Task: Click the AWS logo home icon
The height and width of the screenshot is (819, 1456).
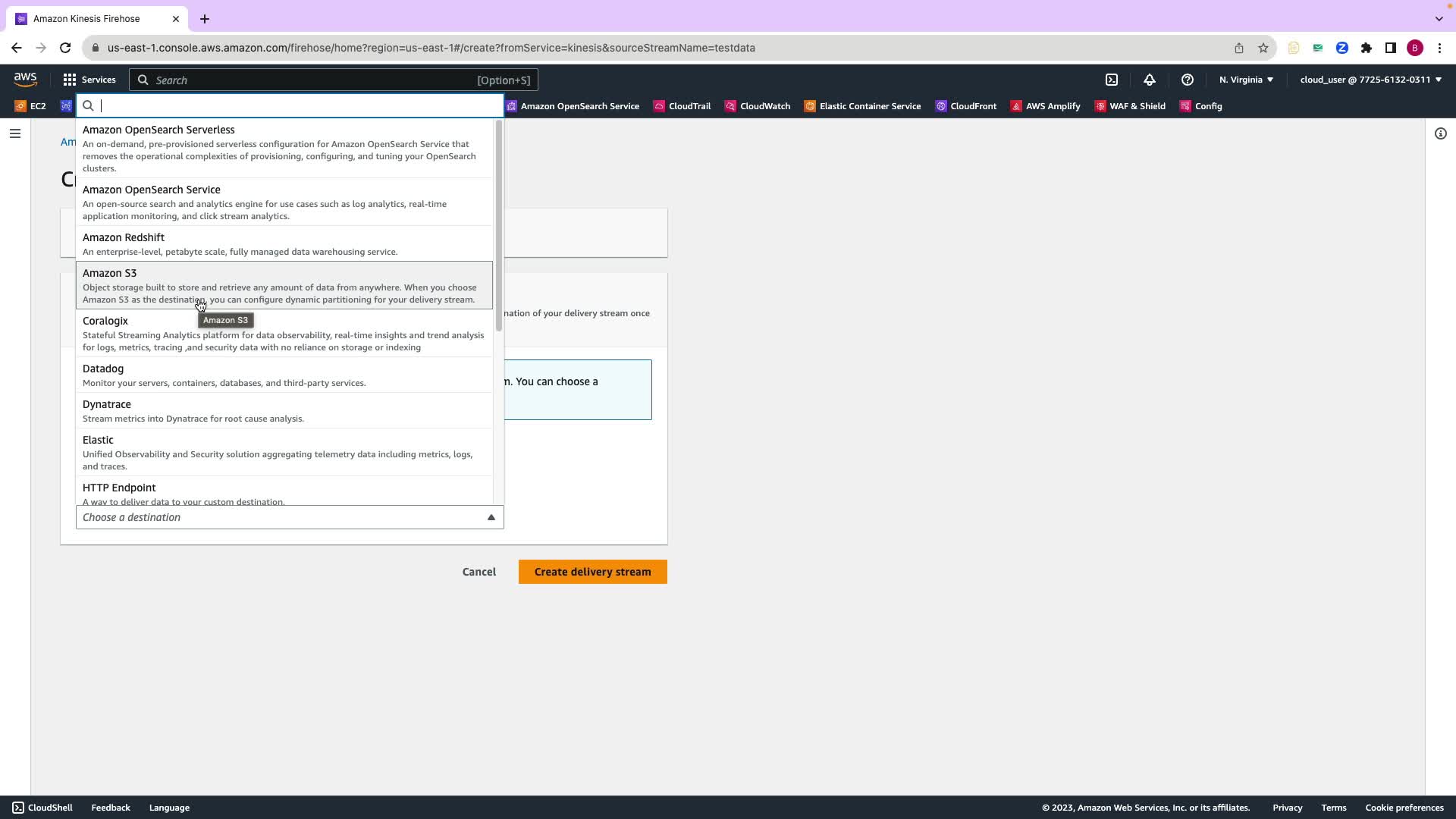Action: (x=25, y=80)
